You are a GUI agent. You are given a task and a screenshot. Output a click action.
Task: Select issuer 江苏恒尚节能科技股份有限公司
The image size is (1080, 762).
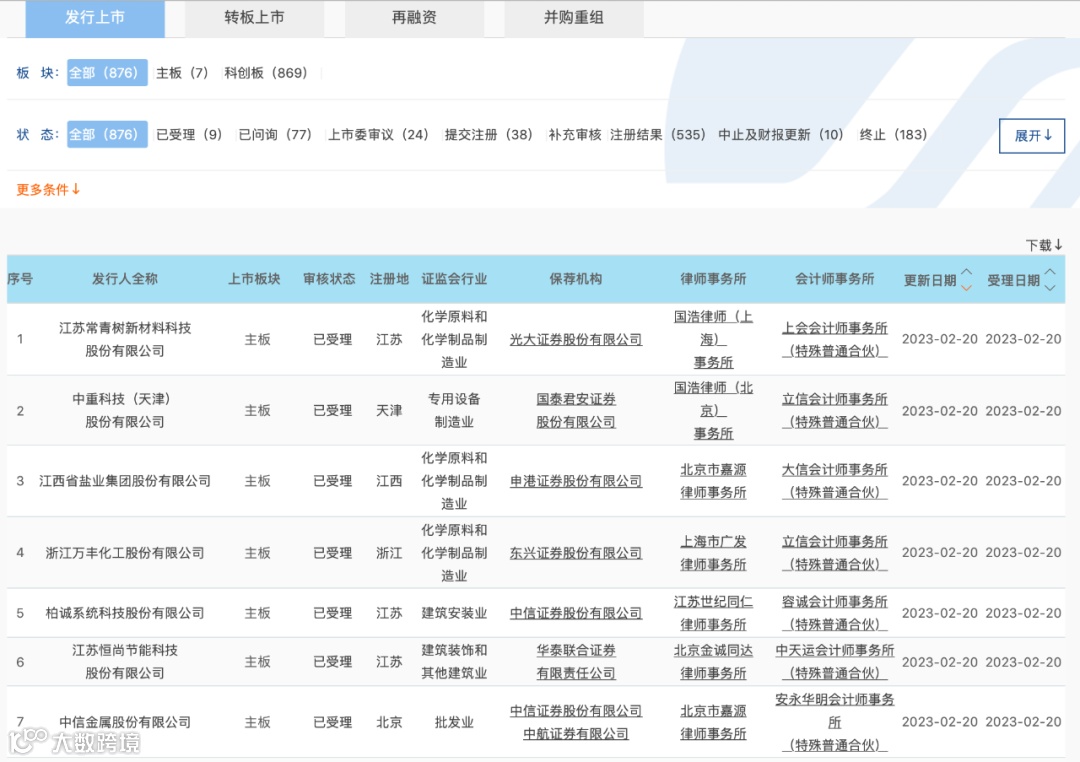(x=125, y=661)
